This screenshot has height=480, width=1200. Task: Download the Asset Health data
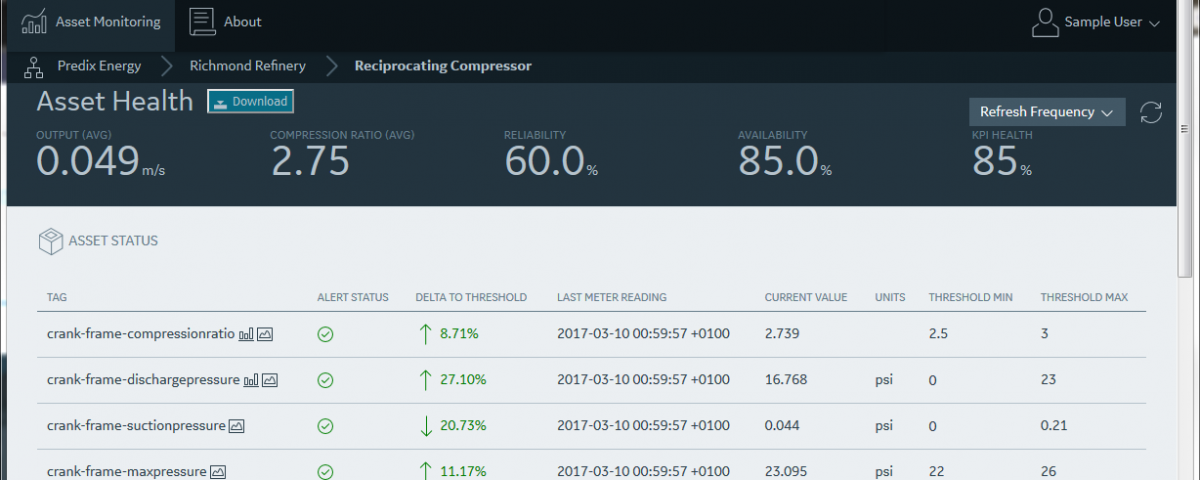[250, 102]
